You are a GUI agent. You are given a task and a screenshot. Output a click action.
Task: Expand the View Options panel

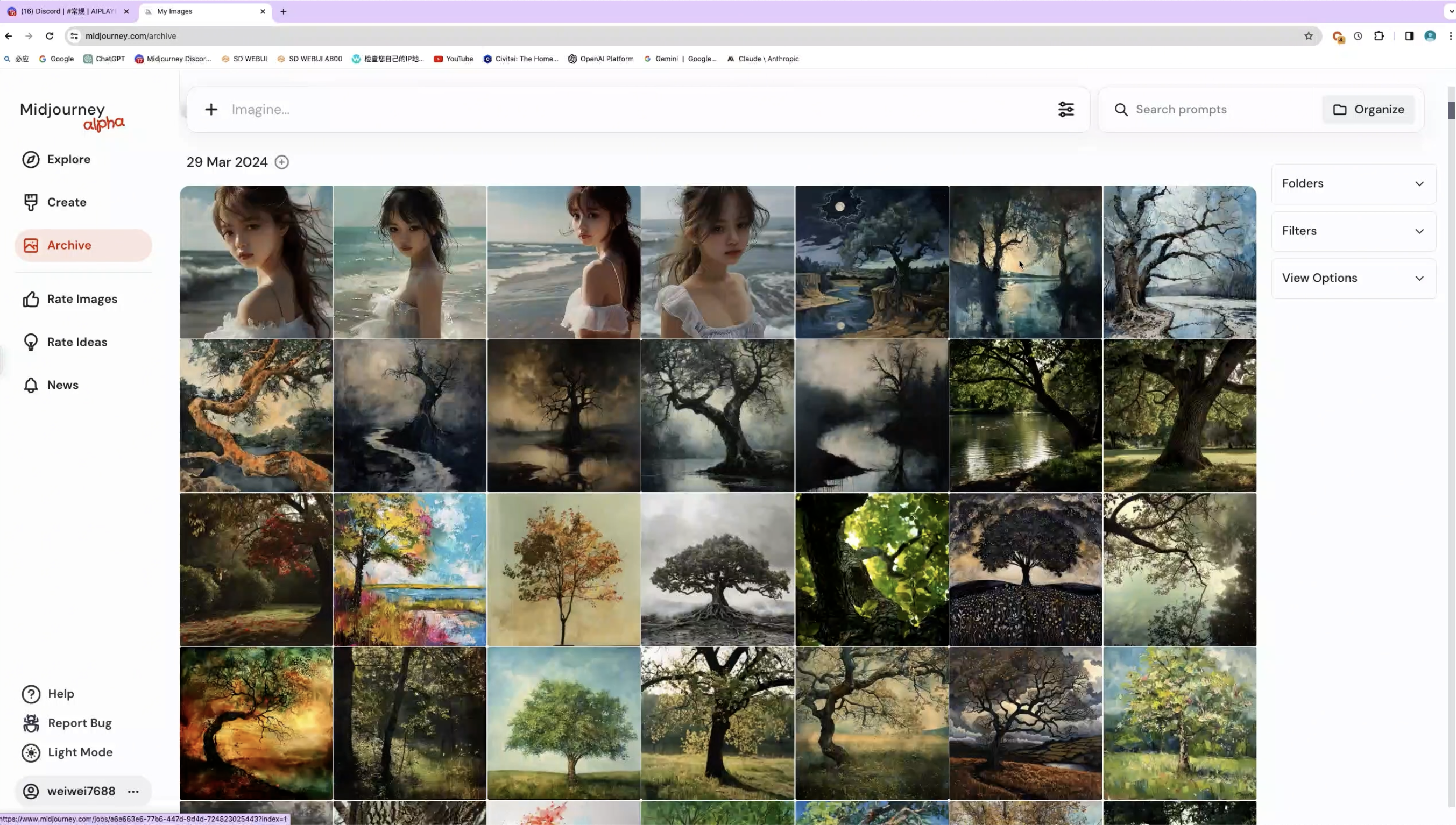coord(1353,278)
